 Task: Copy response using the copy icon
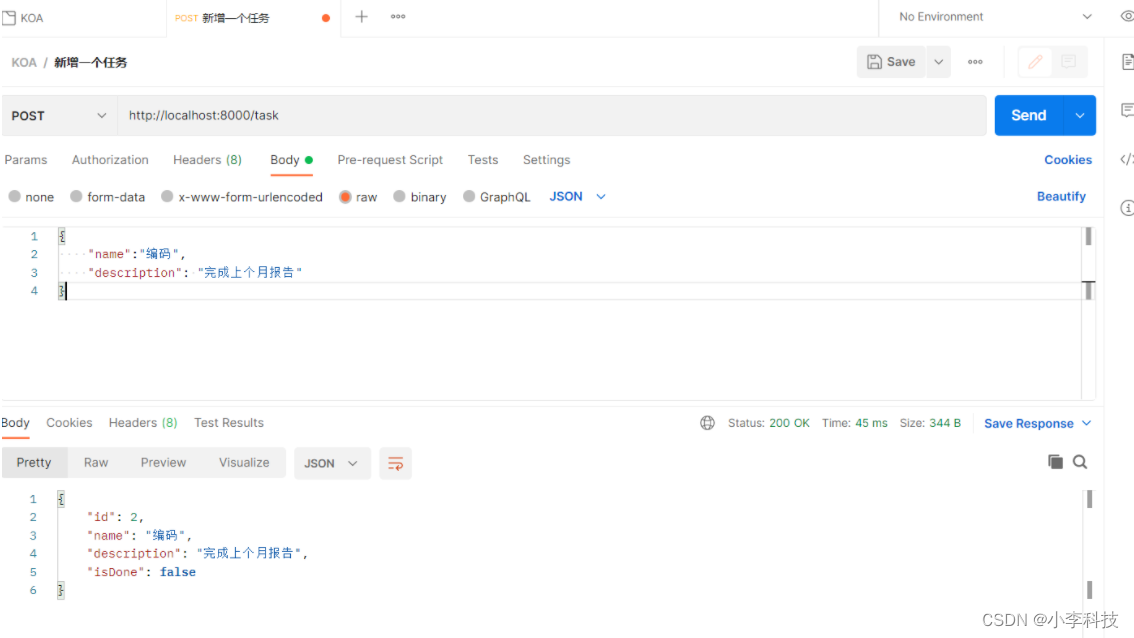pos(1055,462)
